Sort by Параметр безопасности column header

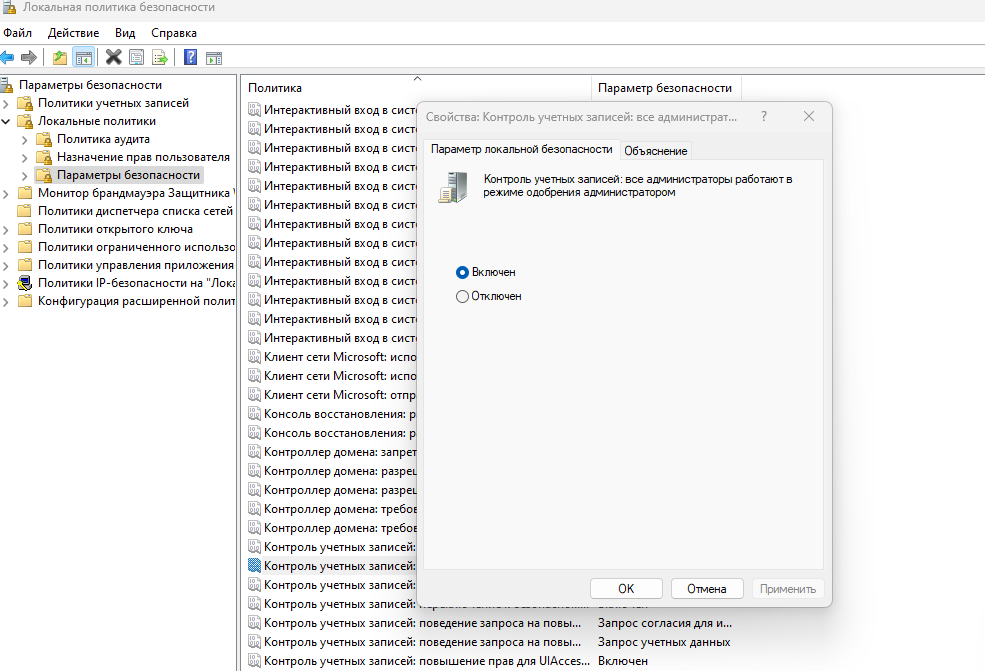pos(666,88)
